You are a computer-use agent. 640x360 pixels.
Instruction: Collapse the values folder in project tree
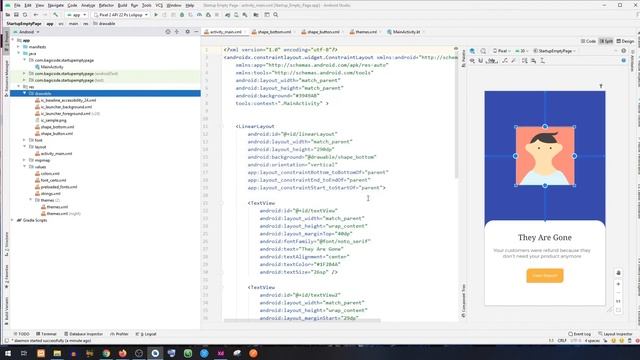[24, 167]
